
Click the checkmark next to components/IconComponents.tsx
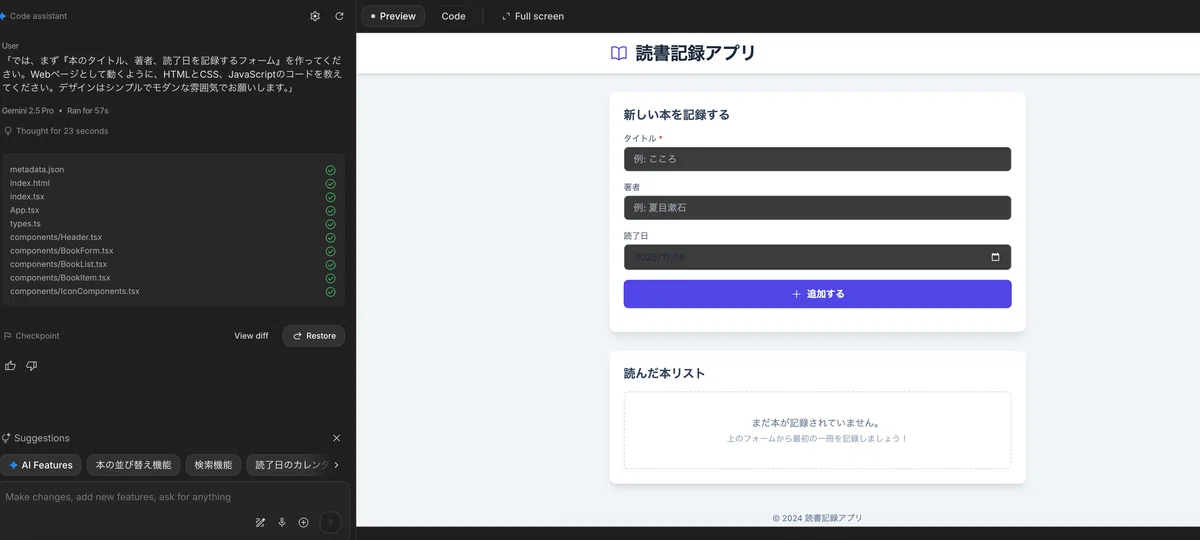pos(330,291)
